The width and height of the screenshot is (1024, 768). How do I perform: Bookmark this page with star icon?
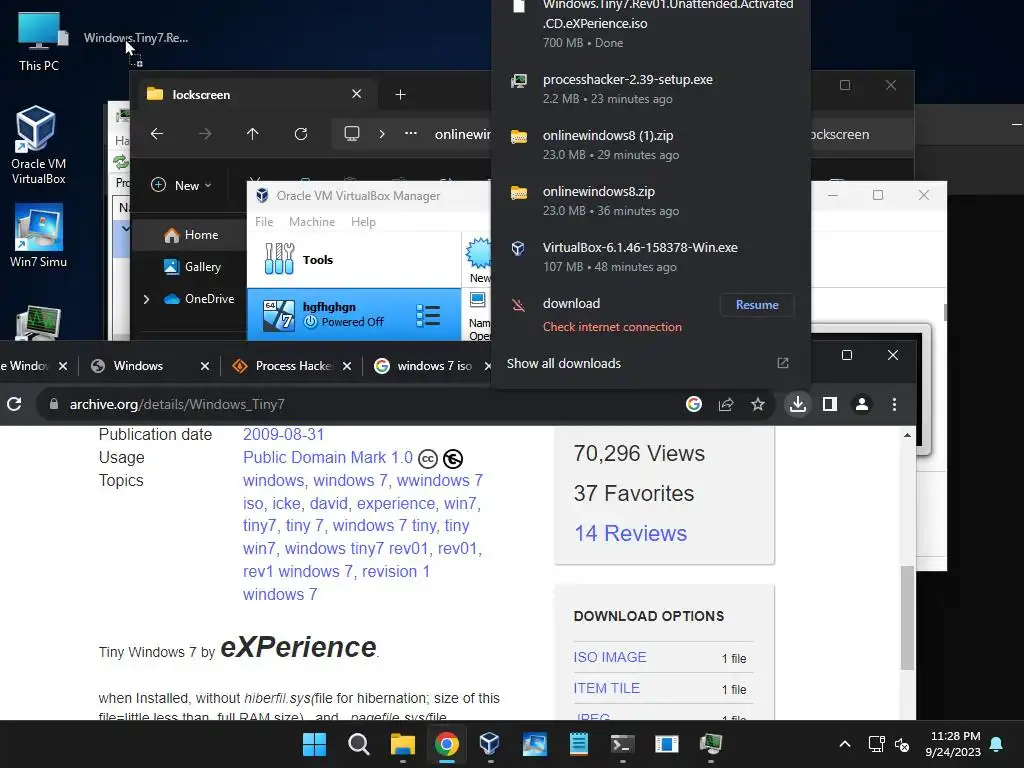pos(758,404)
